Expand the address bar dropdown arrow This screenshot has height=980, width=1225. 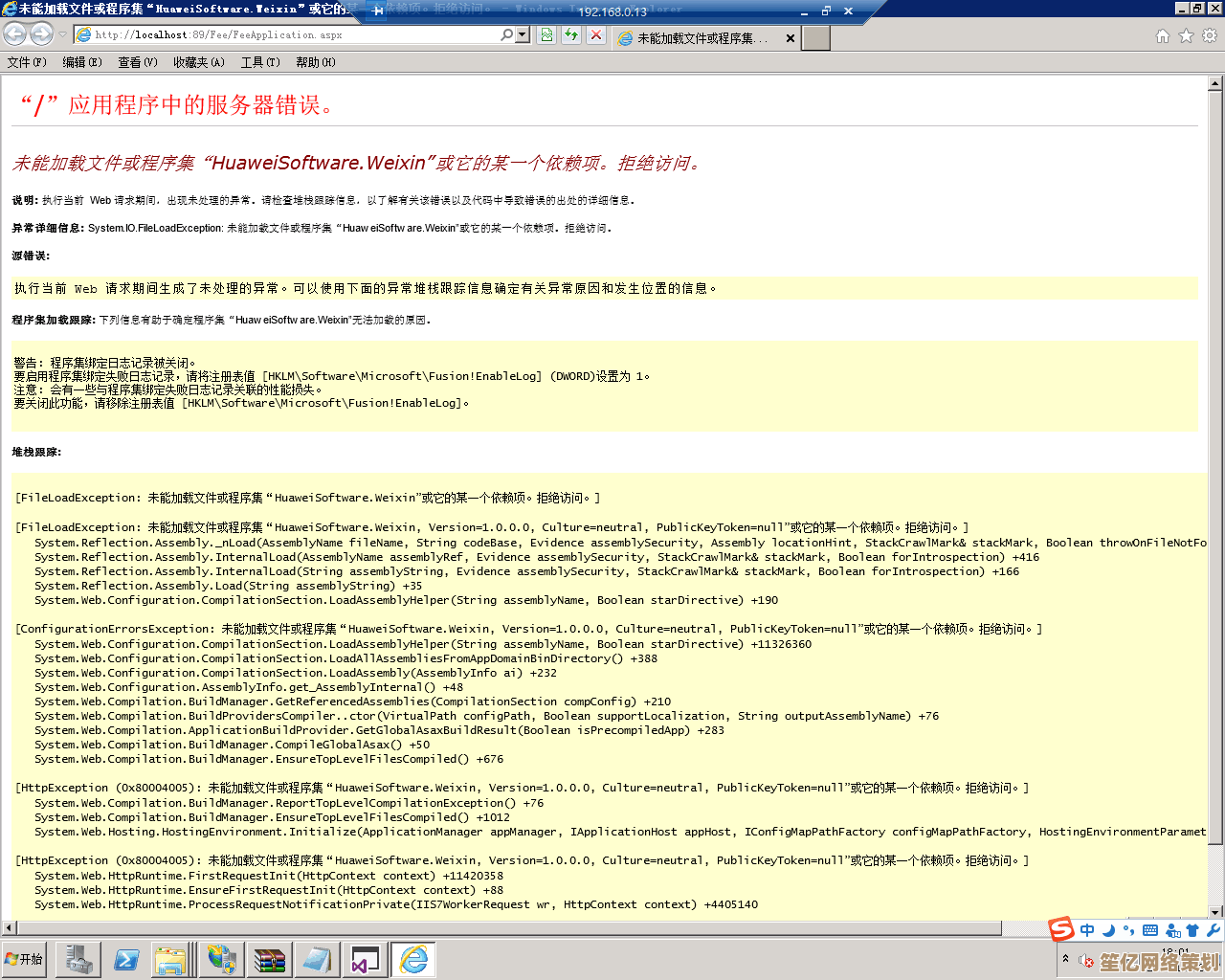(523, 35)
